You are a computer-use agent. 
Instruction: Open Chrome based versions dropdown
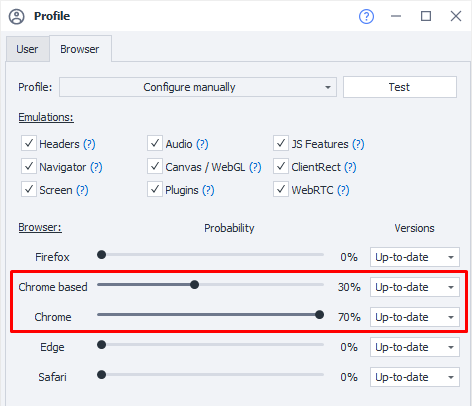point(415,287)
